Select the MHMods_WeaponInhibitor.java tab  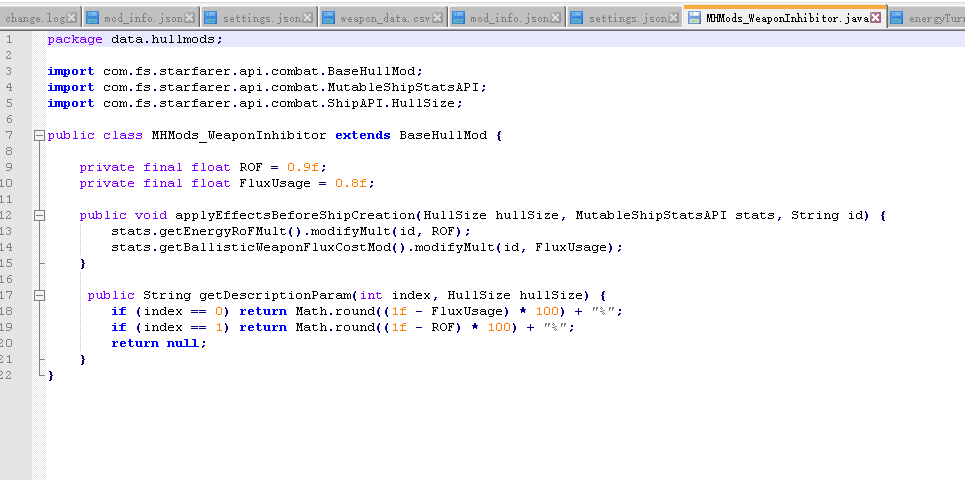786,18
